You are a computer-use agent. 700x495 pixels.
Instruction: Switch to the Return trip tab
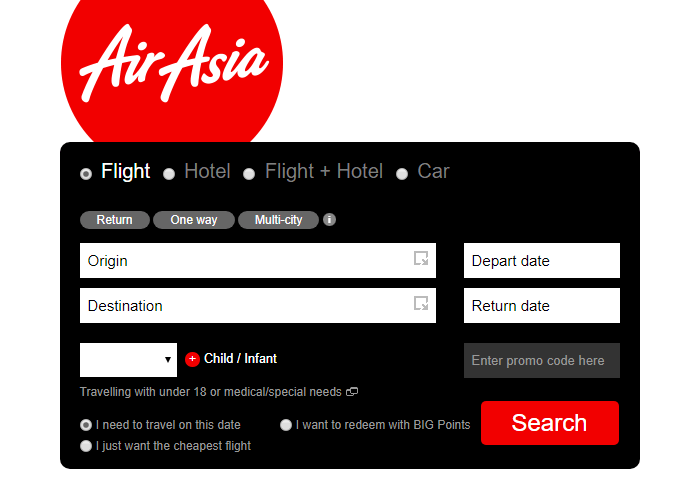(x=114, y=220)
